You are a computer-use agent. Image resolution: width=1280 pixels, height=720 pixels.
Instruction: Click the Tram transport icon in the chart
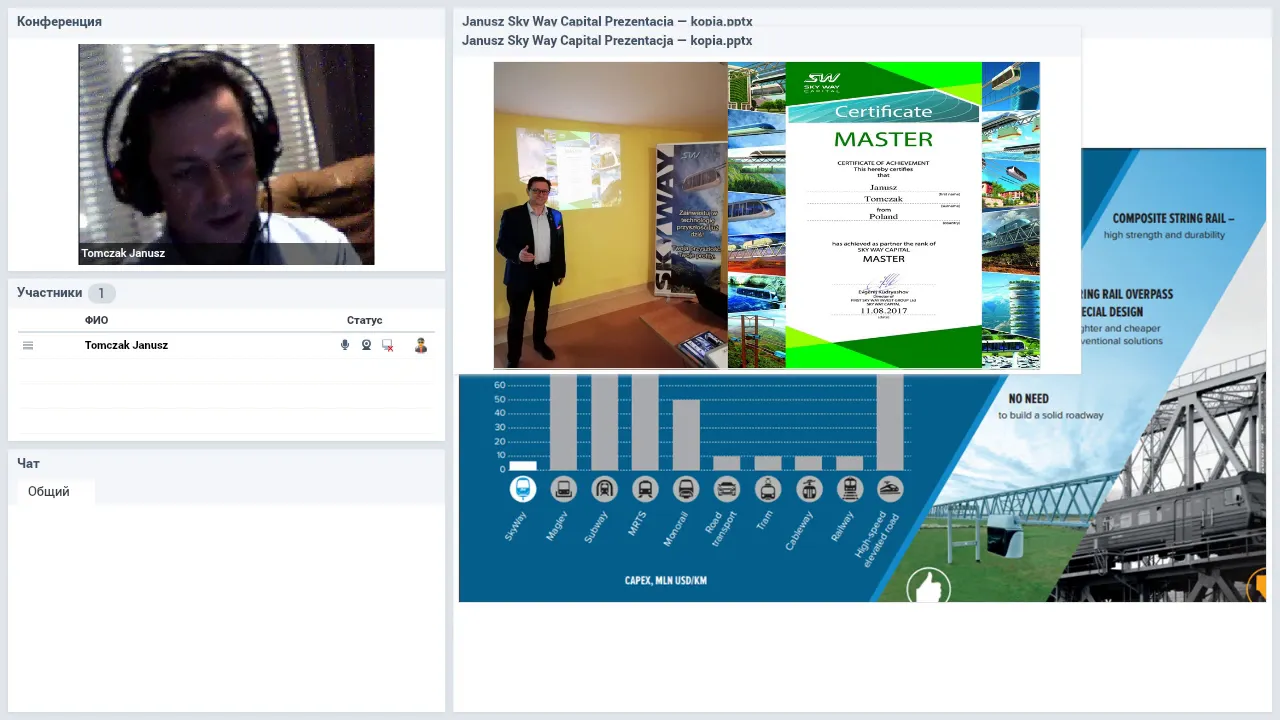coord(768,489)
